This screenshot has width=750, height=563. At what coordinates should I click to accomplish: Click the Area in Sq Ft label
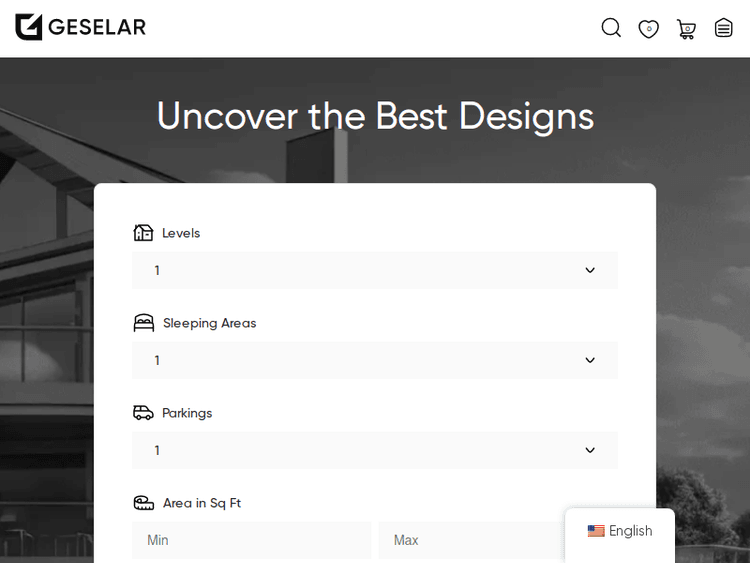(x=202, y=503)
